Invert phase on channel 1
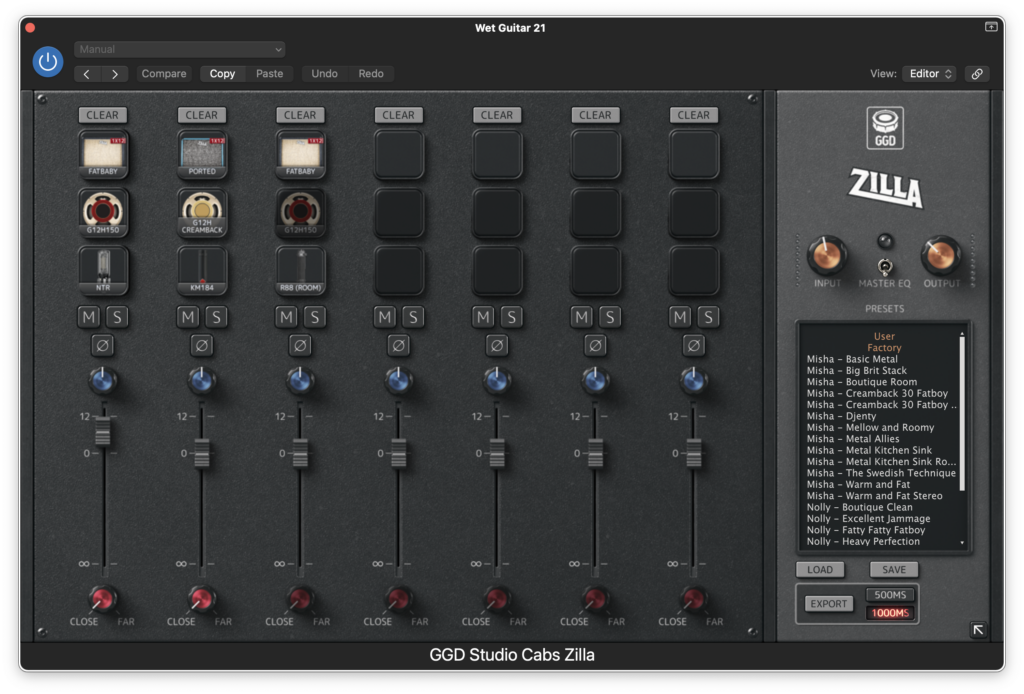The width and height of the screenshot is (1024, 694). tap(103, 345)
